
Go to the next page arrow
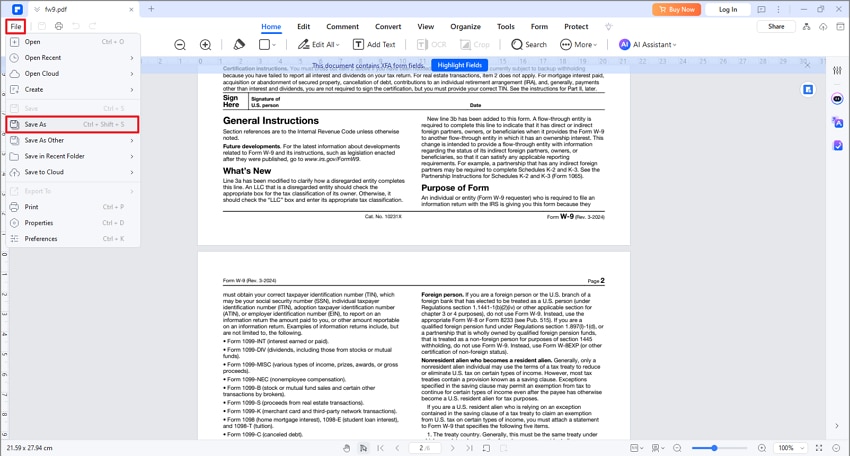tap(452, 448)
